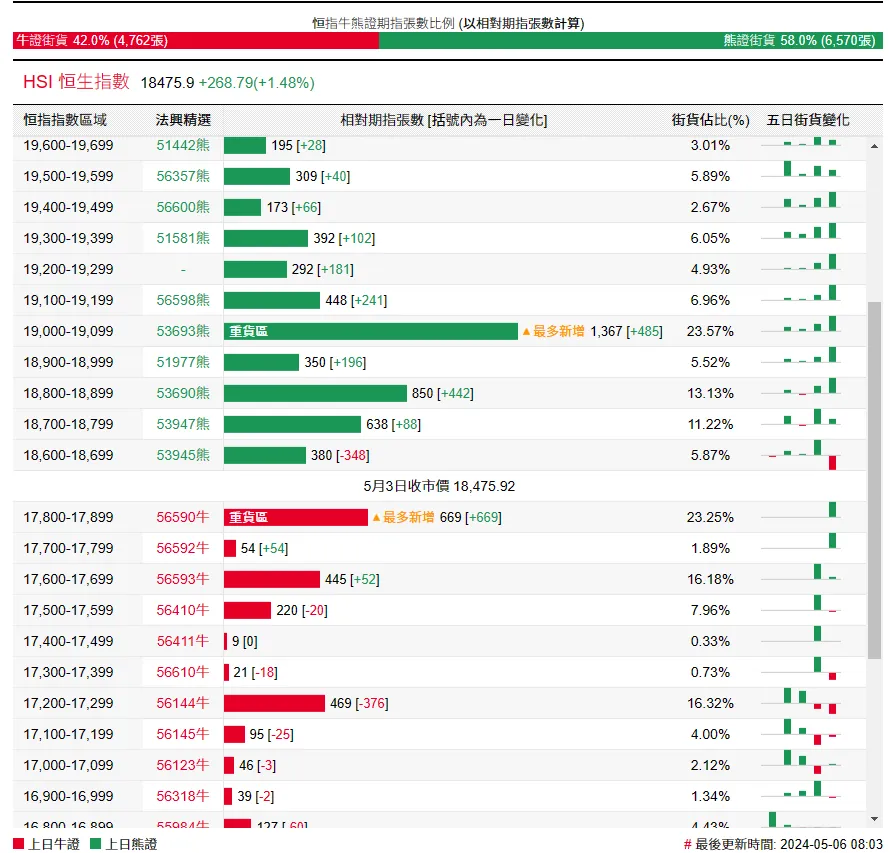Click the orange 最多新增 marker in bear row
Viewport: 889px width, 853px height.
553,331
